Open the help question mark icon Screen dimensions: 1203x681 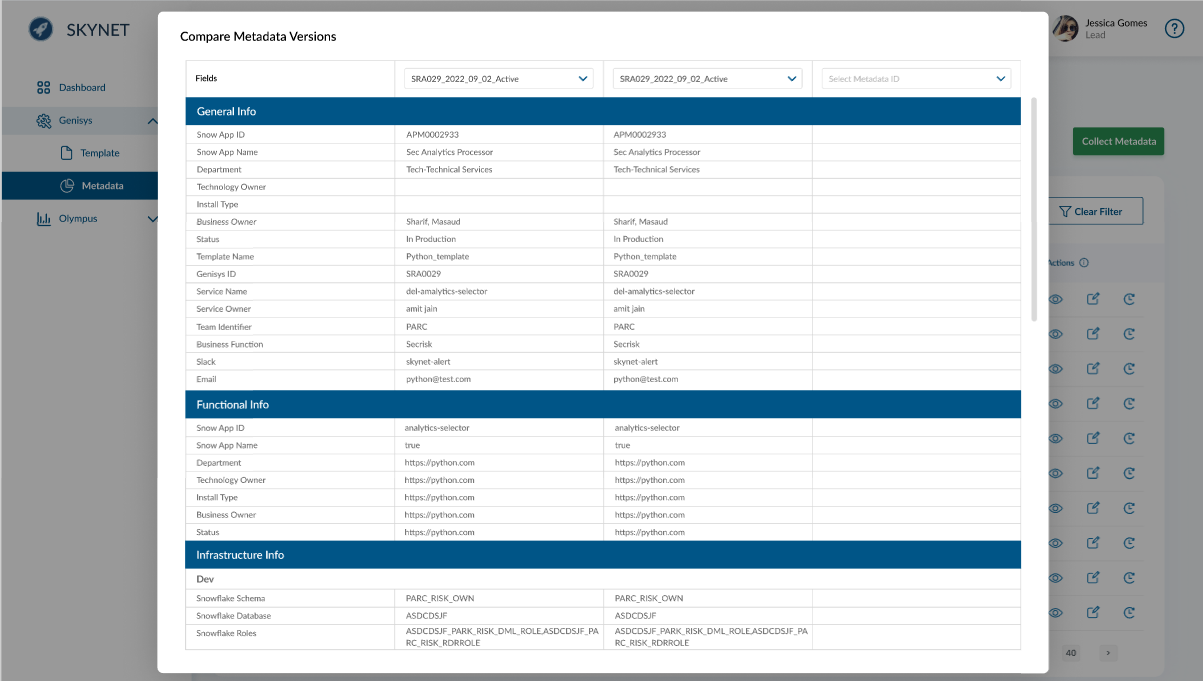coord(1174,28)
